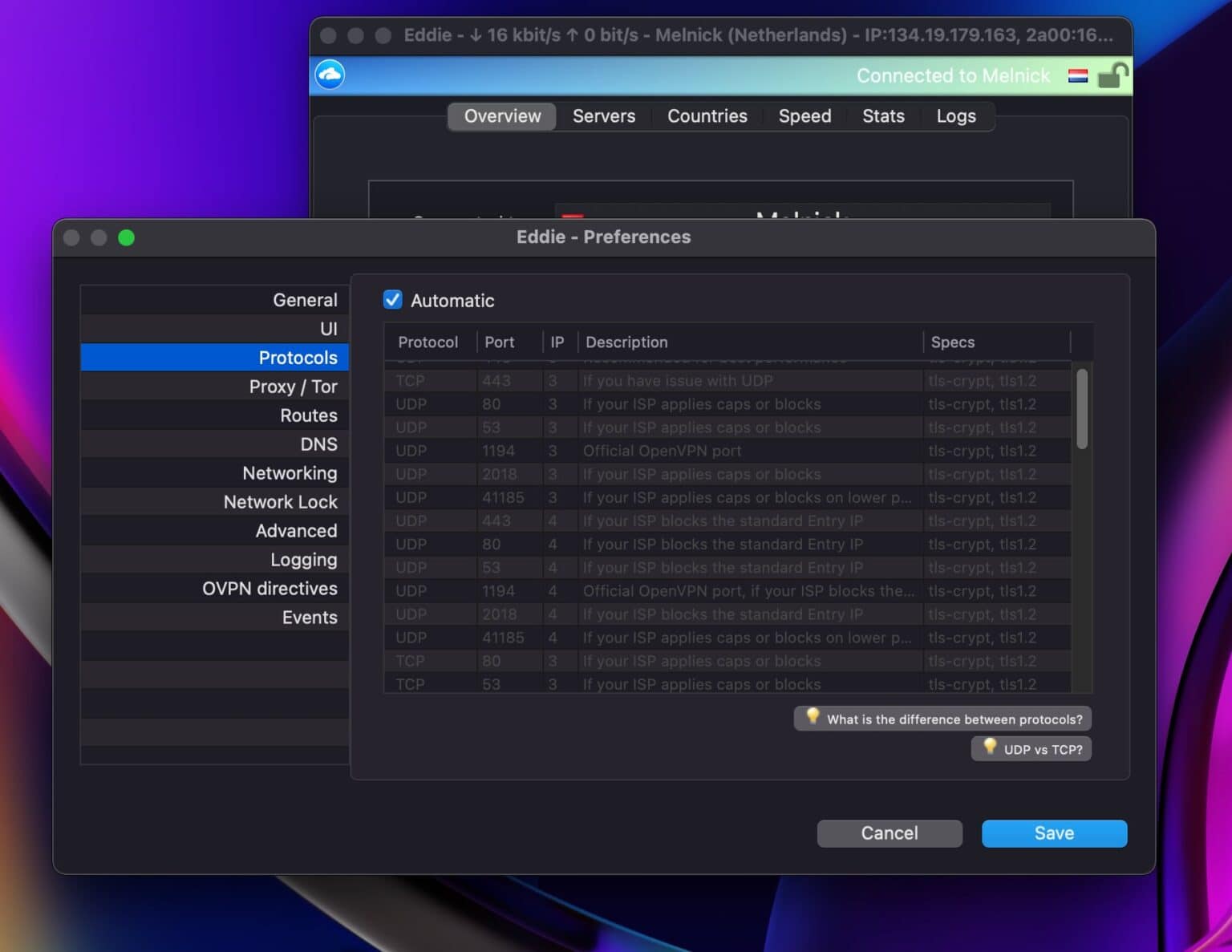The height and width of the screenshot is (952, 1232).
Task: Click the Cancel button
Action: pyautogui.click(x=889, y=833)
